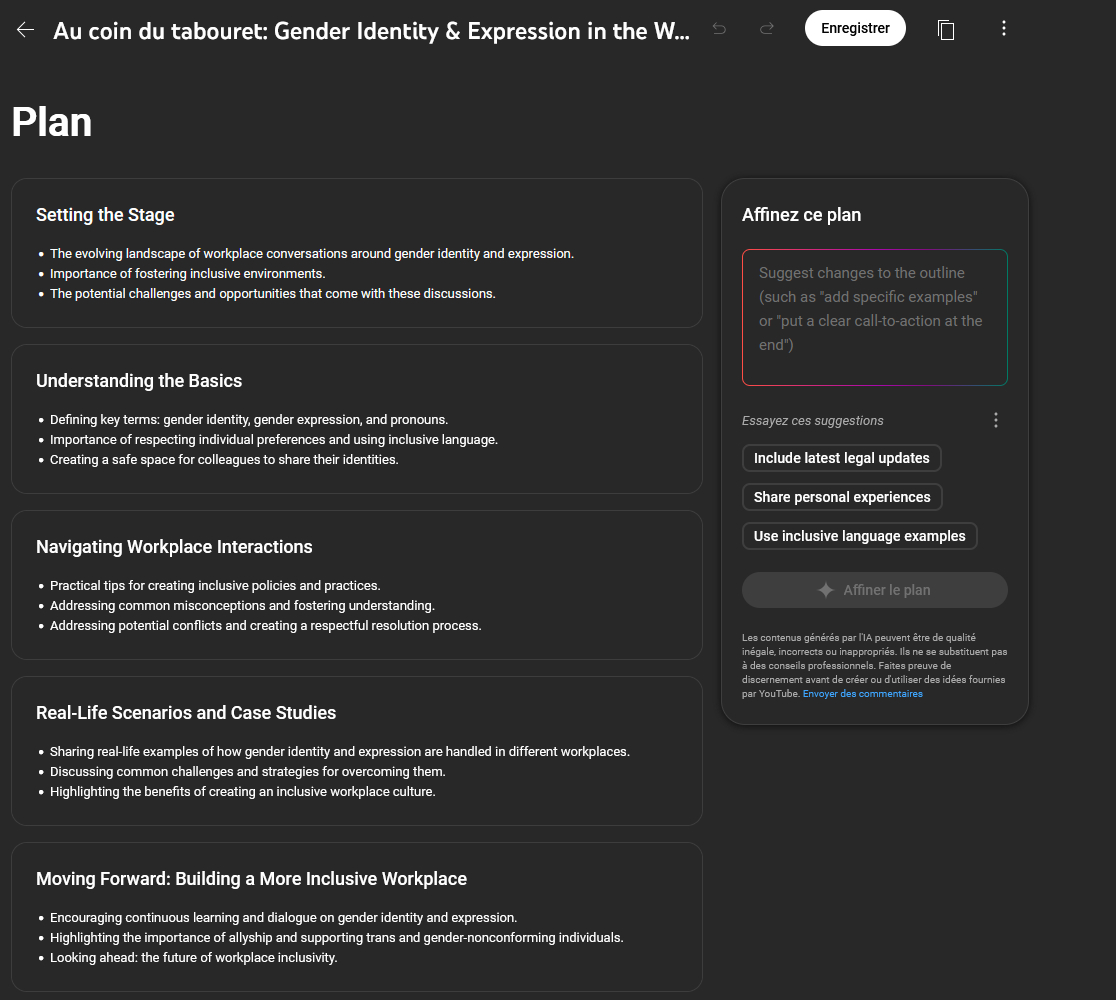Click the 'Envoyer des commentaires' link
1116x1000 pixels.
click(x=862, y=694)
